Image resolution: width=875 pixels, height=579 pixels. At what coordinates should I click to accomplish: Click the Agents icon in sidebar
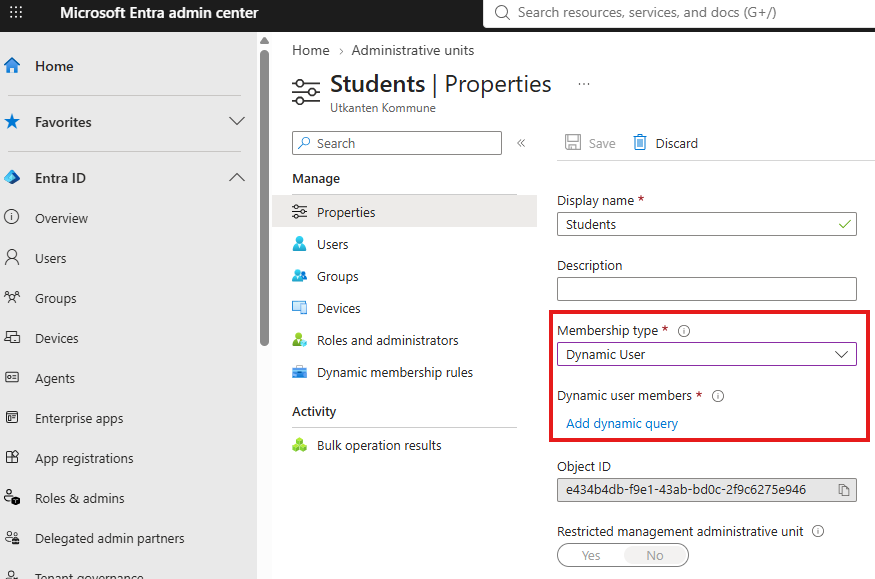tap(12, 378)
